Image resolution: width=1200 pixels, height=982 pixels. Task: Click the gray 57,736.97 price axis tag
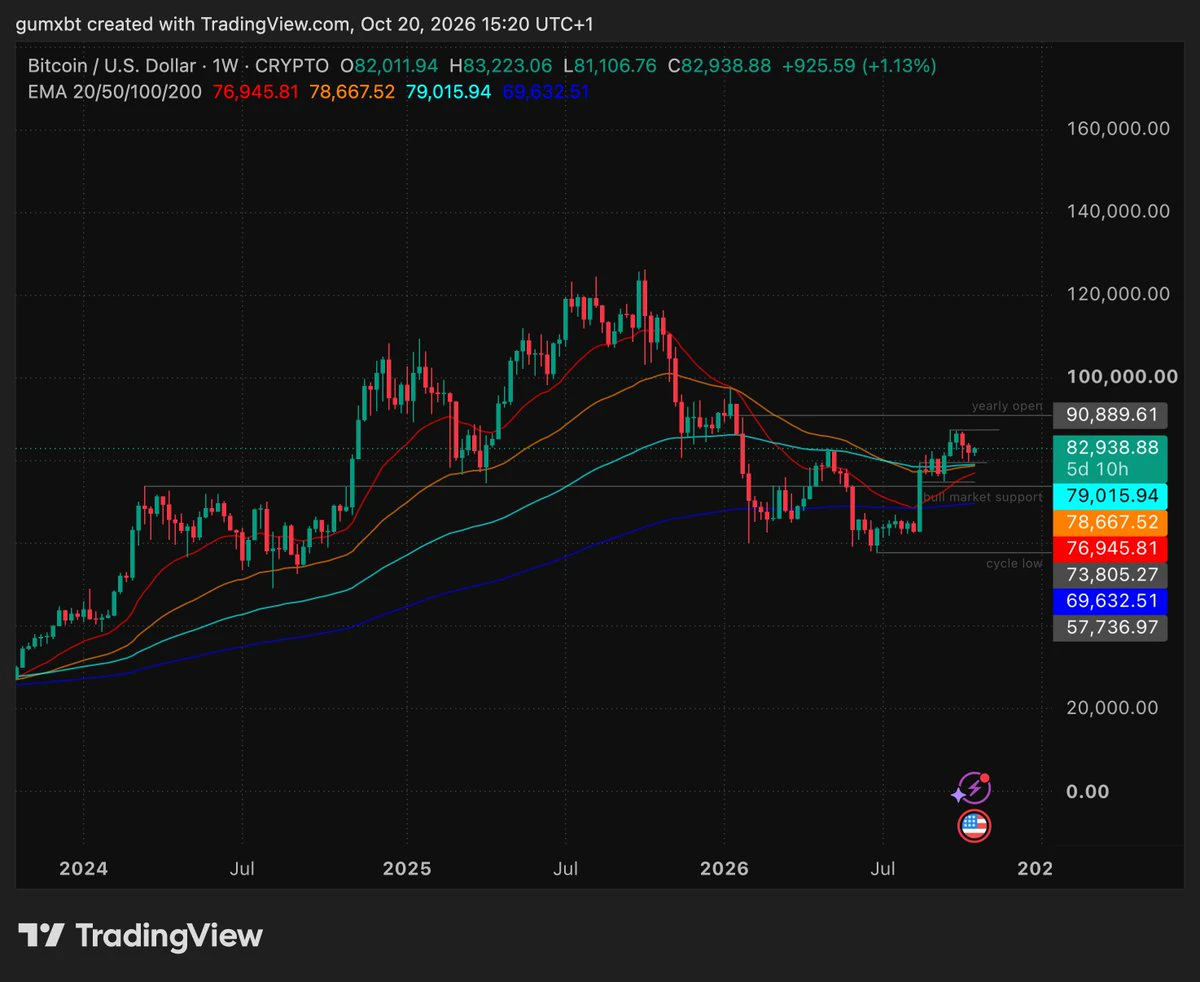point(1110,628)
